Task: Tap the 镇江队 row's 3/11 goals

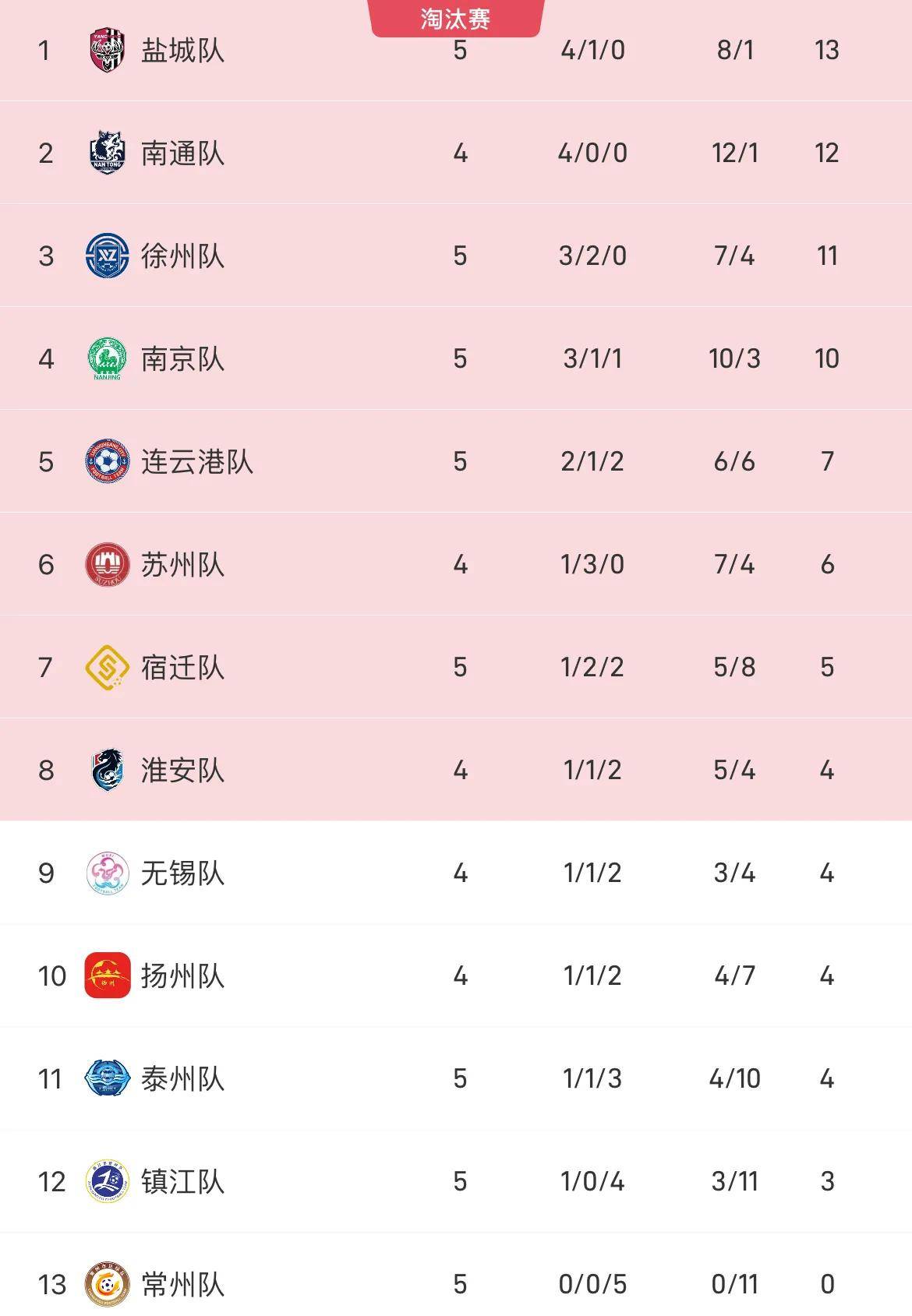Action: (734, 1181)
